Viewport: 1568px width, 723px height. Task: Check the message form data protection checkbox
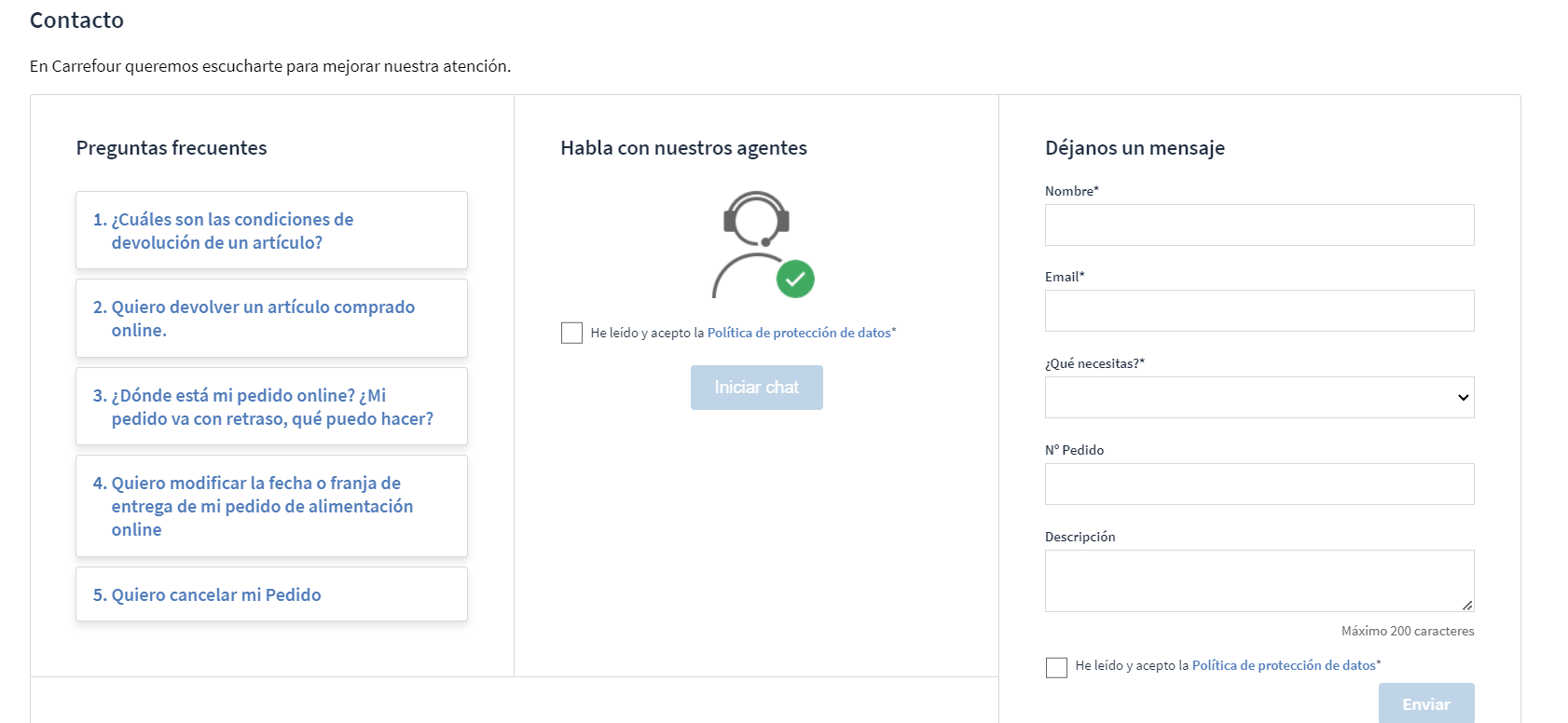(x=1056, y=666)
